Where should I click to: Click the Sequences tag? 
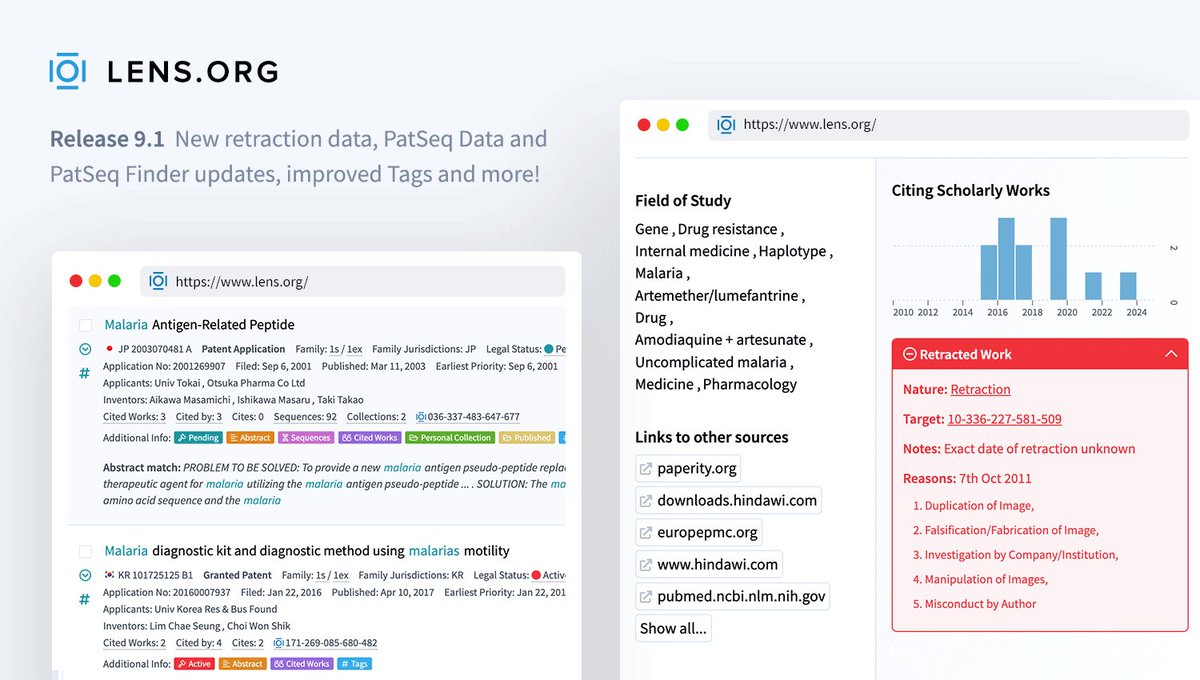click(x=306, y=437)
